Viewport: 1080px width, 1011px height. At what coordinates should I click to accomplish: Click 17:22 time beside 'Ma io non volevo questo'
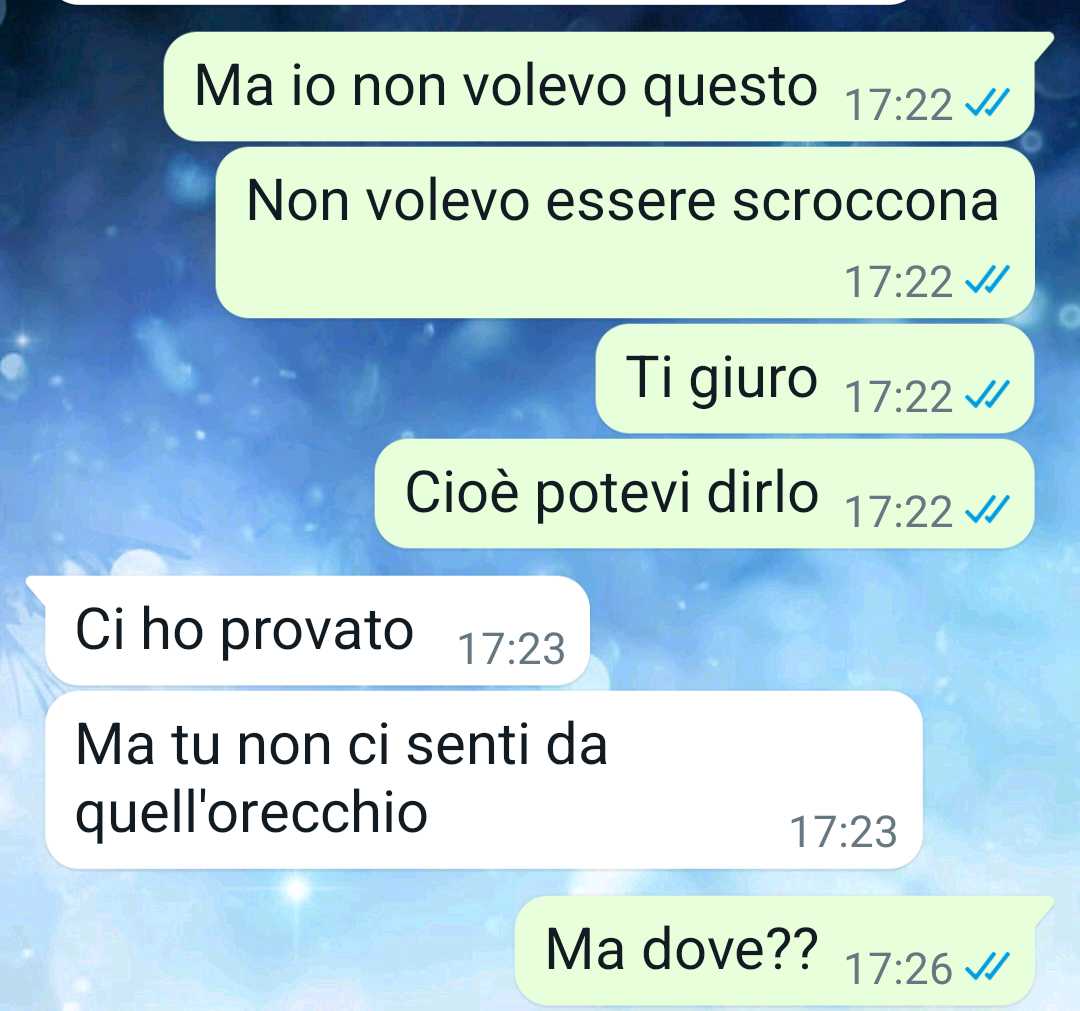[899, 106]
